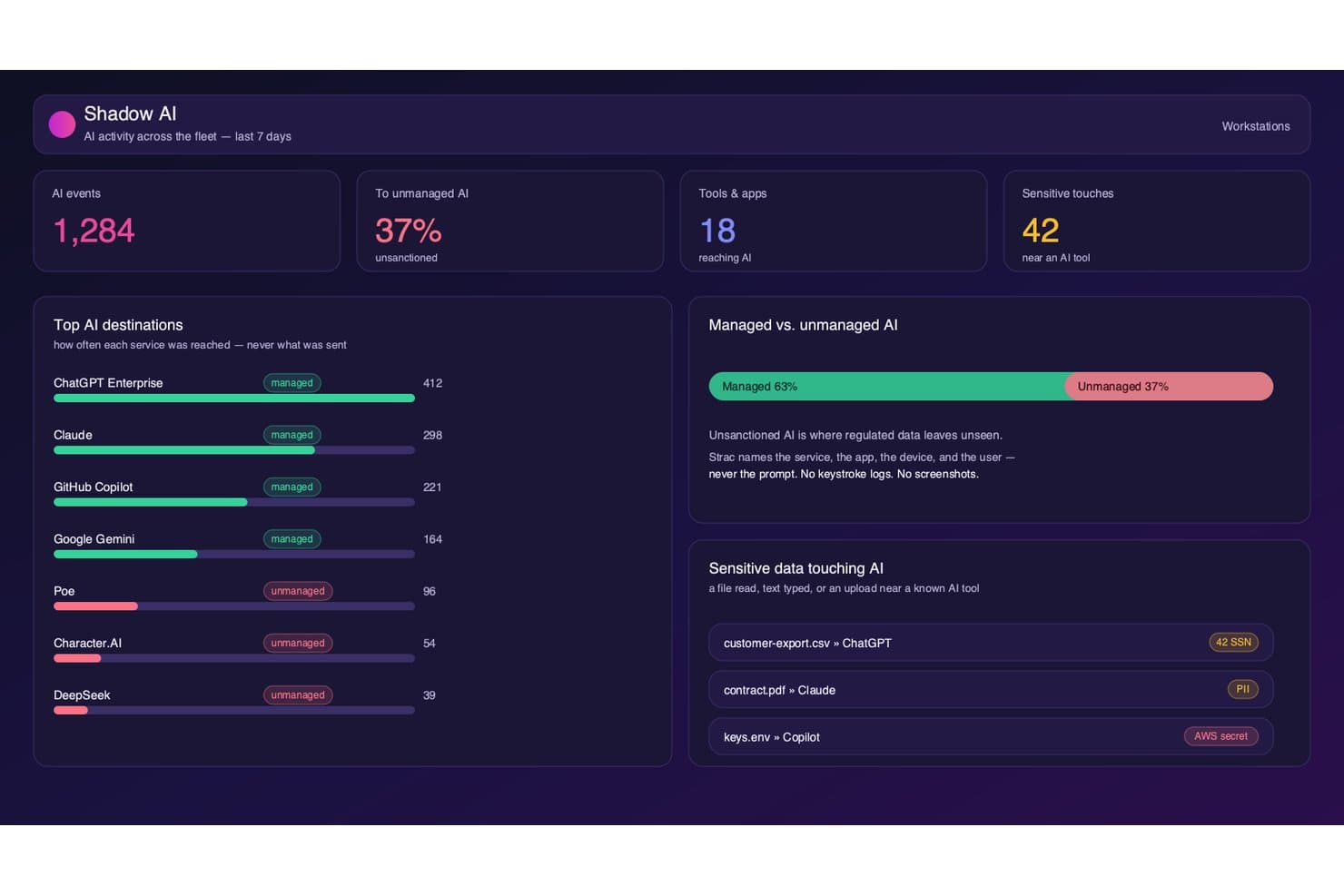Click the unmanaged badge next to DeepSeek
Viewport: 1344px width, 896px height.
pyautogui.click(x=298, y=695)
